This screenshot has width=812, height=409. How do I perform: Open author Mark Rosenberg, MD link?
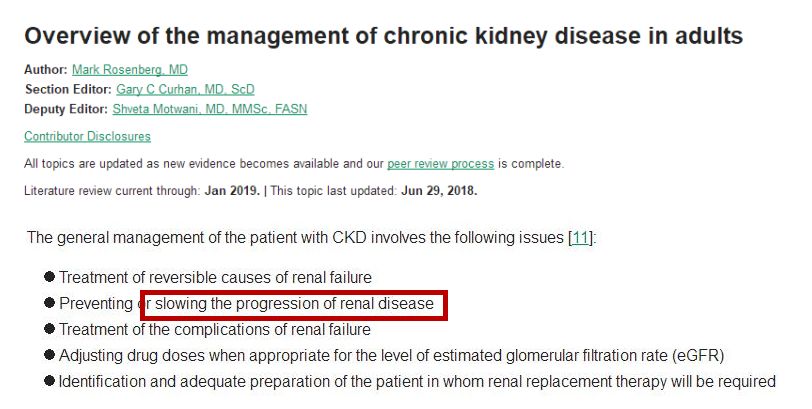tap(129, 70)
